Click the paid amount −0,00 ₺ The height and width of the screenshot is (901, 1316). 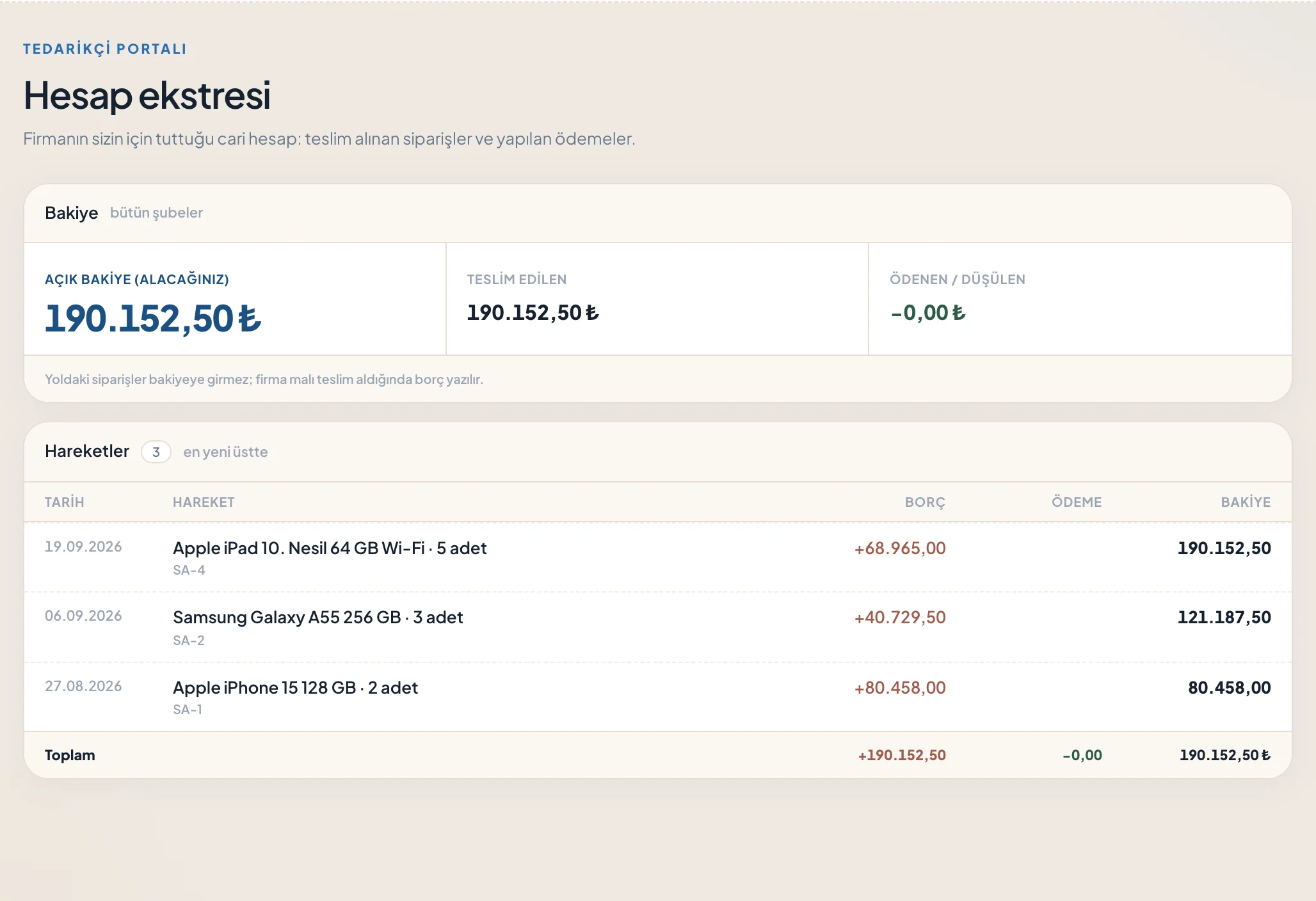[928, 313]
